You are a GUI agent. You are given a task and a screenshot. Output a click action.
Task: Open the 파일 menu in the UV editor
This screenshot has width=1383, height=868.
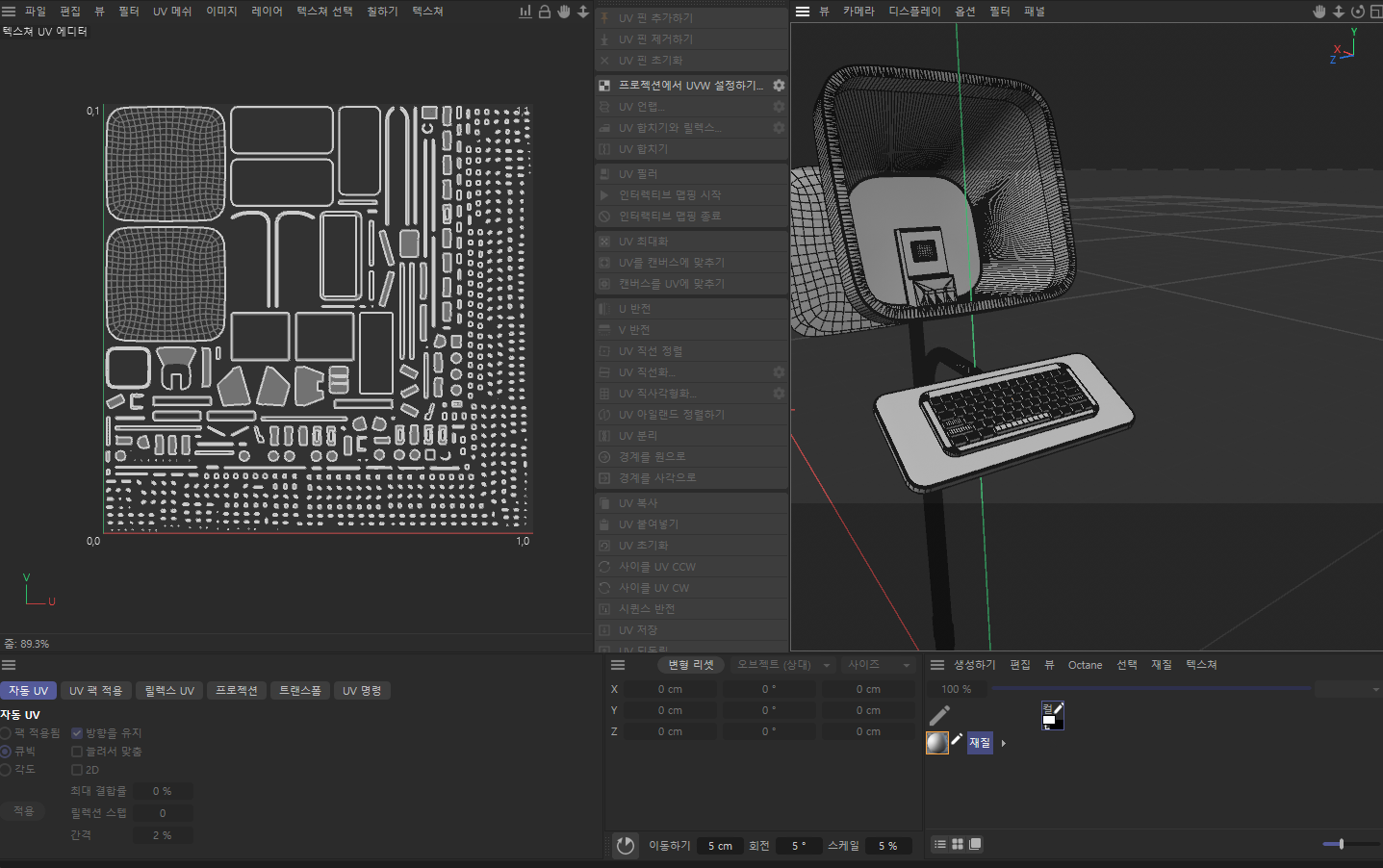tap(36, 12)
